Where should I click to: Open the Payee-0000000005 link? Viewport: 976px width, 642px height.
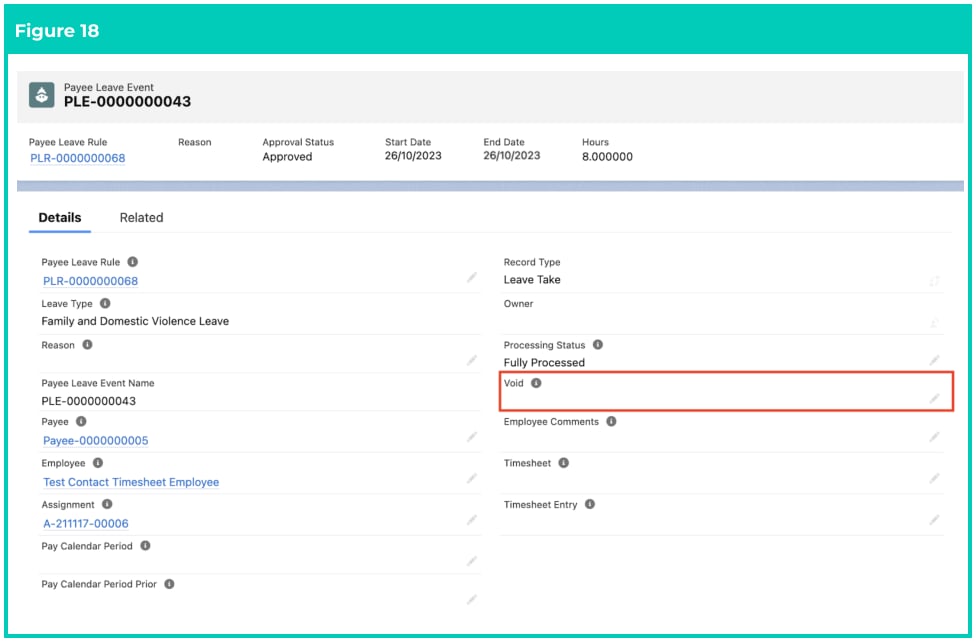pos(95,441)
